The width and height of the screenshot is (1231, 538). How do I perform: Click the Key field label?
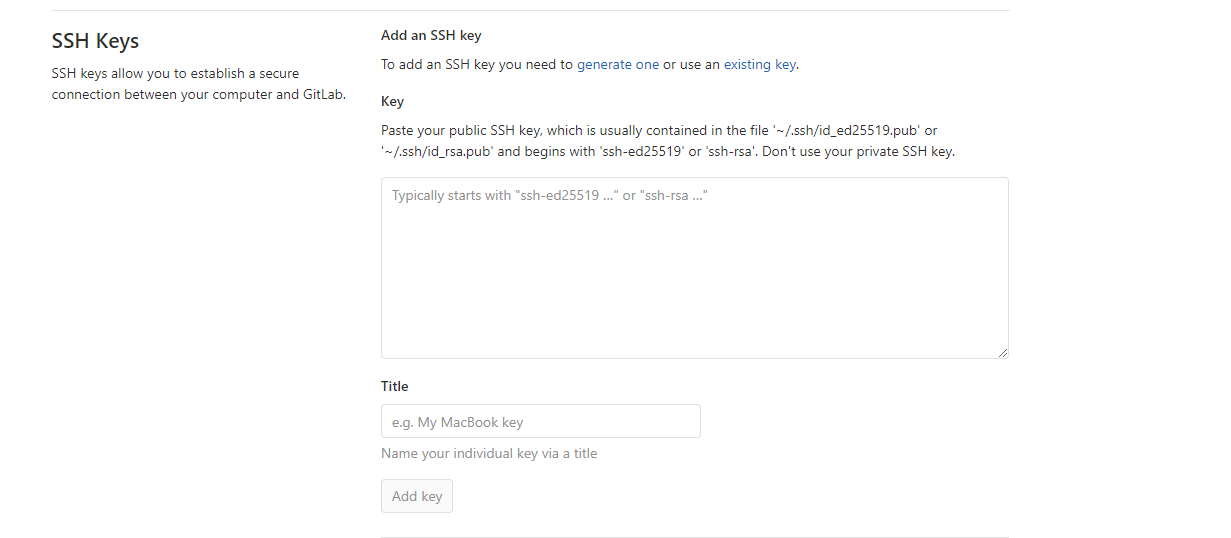pos(392,101)
